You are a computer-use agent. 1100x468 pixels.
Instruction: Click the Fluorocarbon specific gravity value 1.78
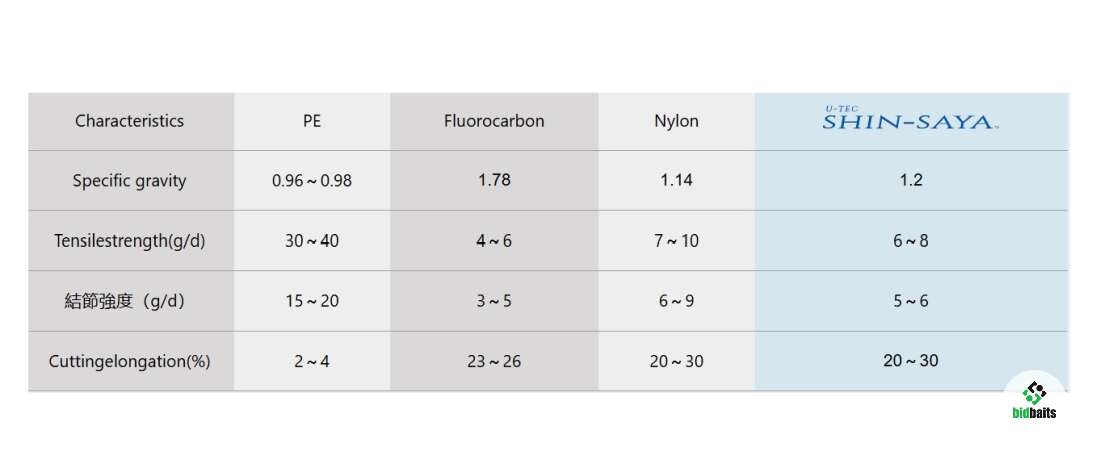pyautogui.click(x=494, y=181)
